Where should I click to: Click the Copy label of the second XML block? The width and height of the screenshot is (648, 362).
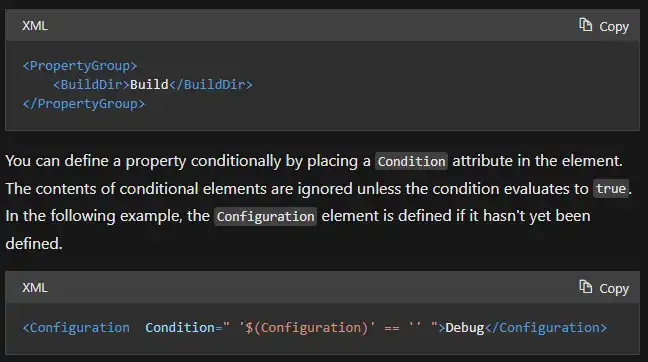614,288
